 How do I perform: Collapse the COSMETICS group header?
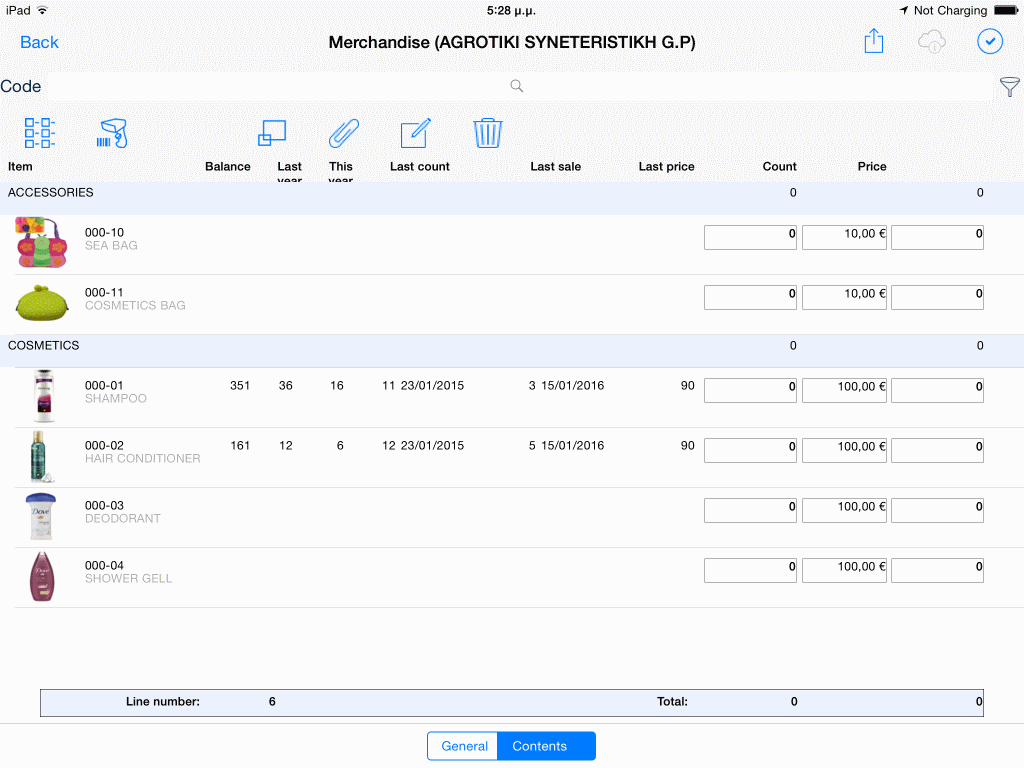click(512, 351)
